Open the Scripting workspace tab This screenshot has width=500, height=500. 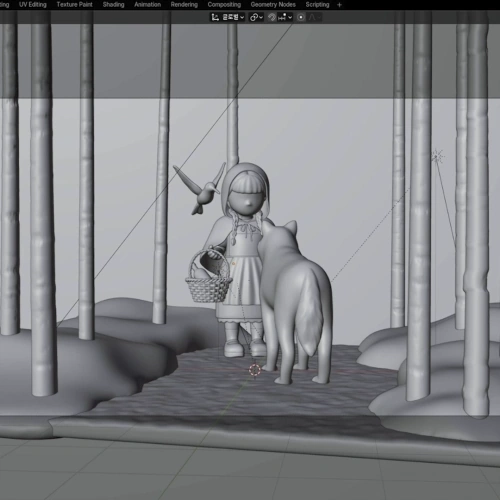[317, 5]
